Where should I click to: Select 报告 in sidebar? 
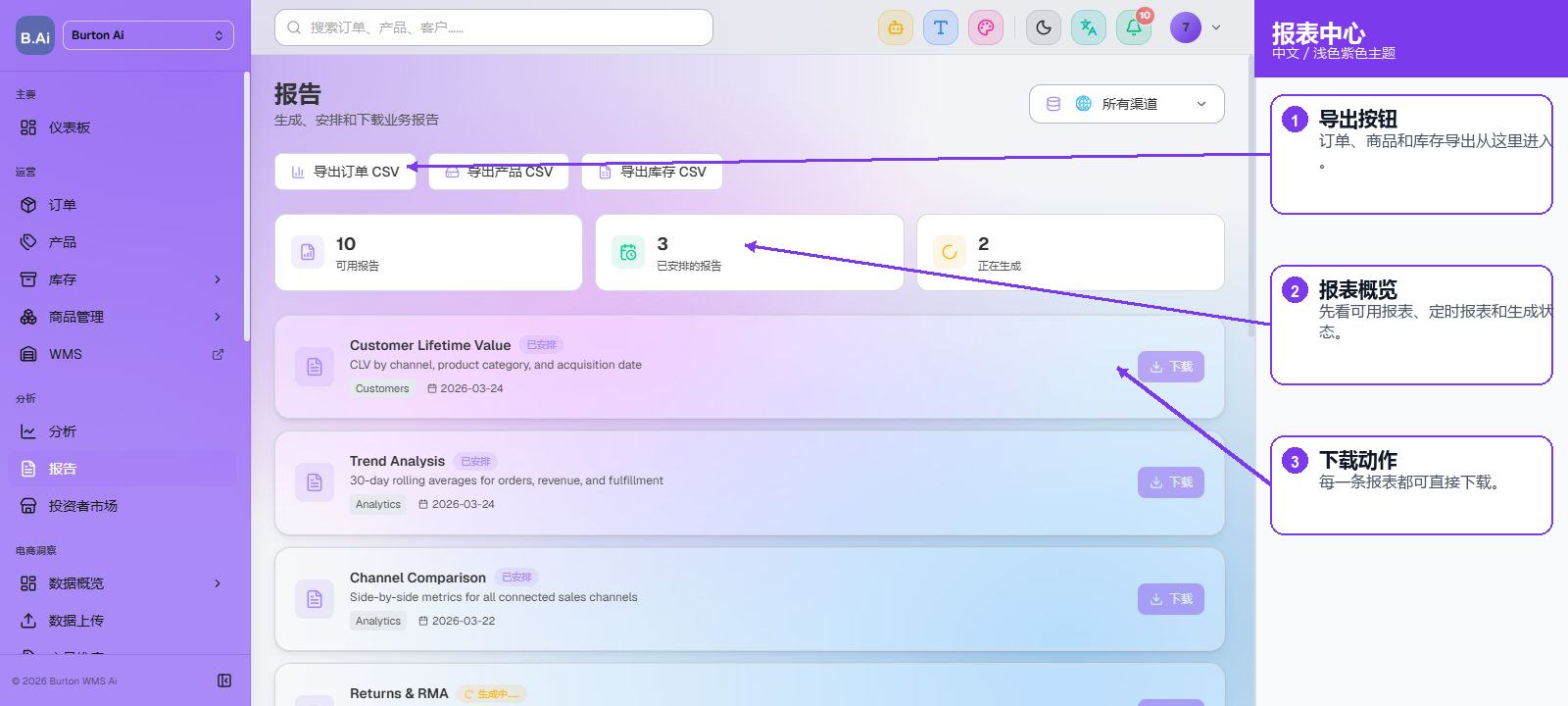click(122, 469)
